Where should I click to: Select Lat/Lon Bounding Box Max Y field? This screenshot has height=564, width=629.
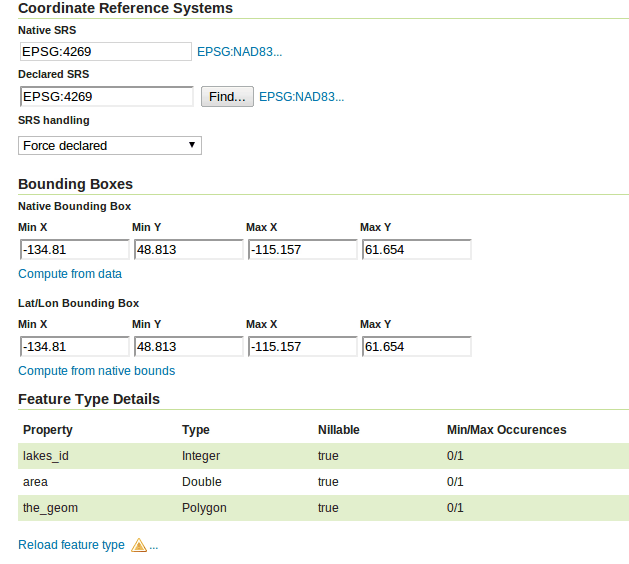416,347
